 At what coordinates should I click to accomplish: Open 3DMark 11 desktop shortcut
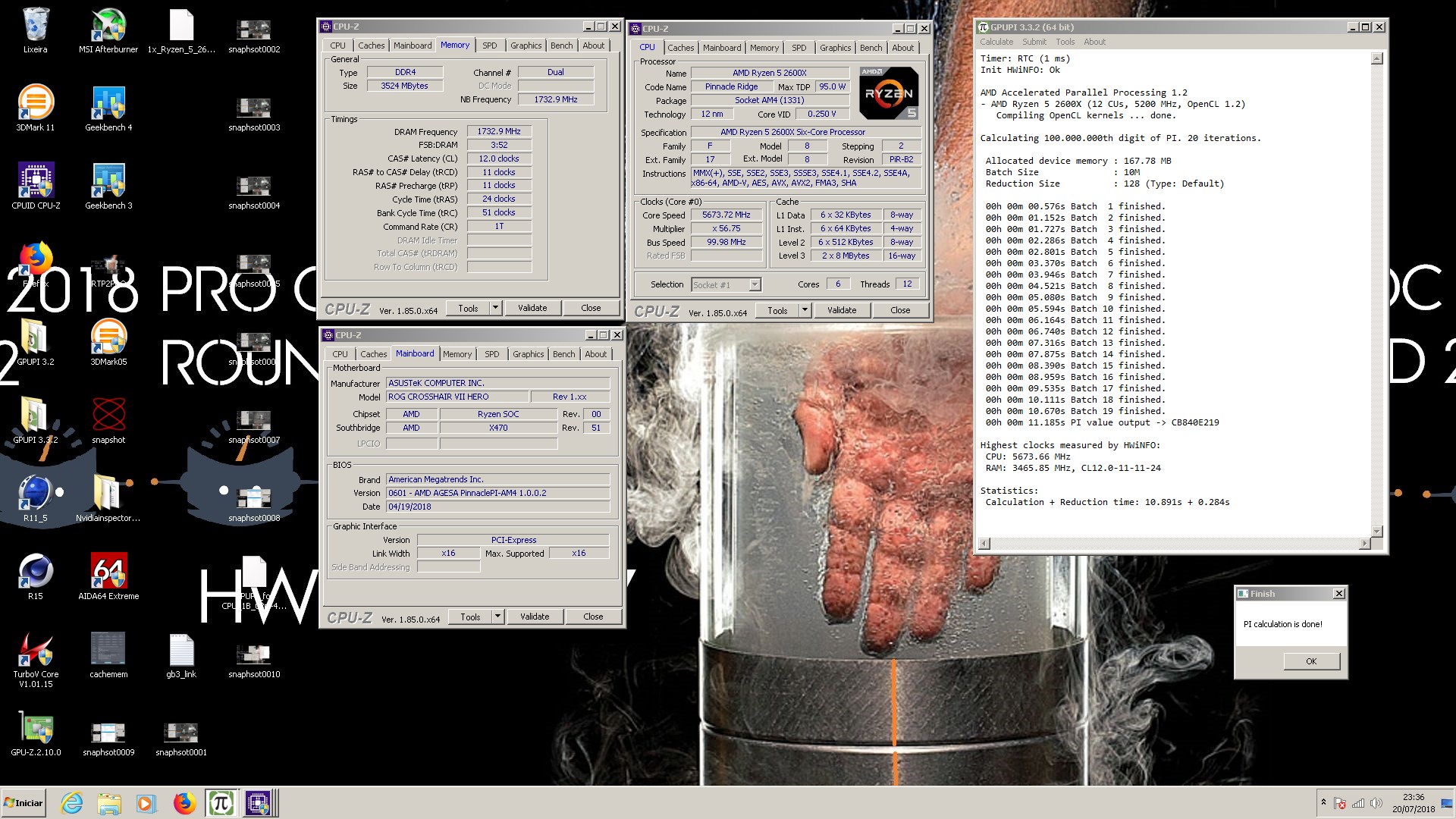[35, 108]
